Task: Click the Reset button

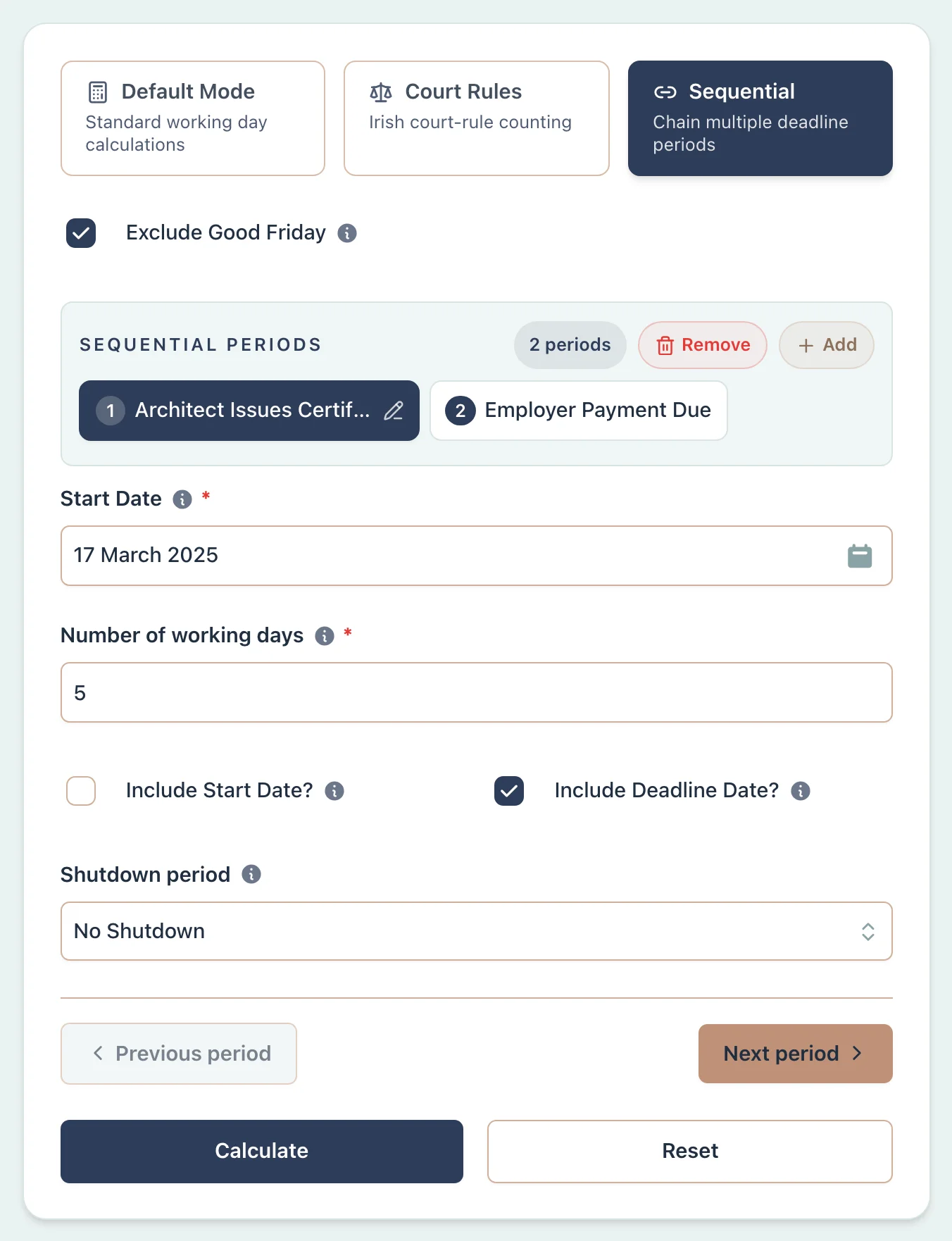Action: 689,1152
